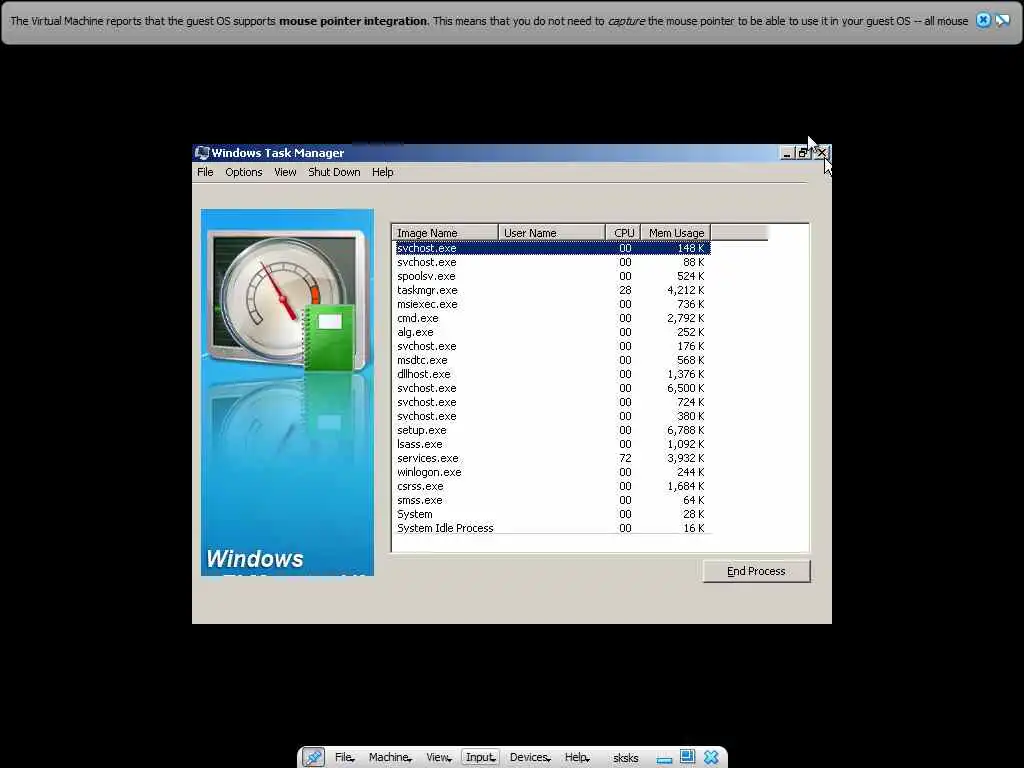Expand the Devices dropdown on mini toolbar

pos(530,758)
